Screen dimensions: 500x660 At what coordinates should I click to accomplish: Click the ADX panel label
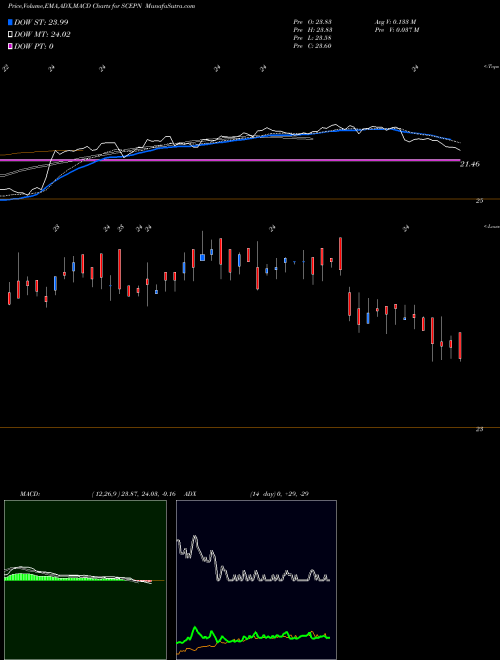pyautogui.click(x=190, y=494)
